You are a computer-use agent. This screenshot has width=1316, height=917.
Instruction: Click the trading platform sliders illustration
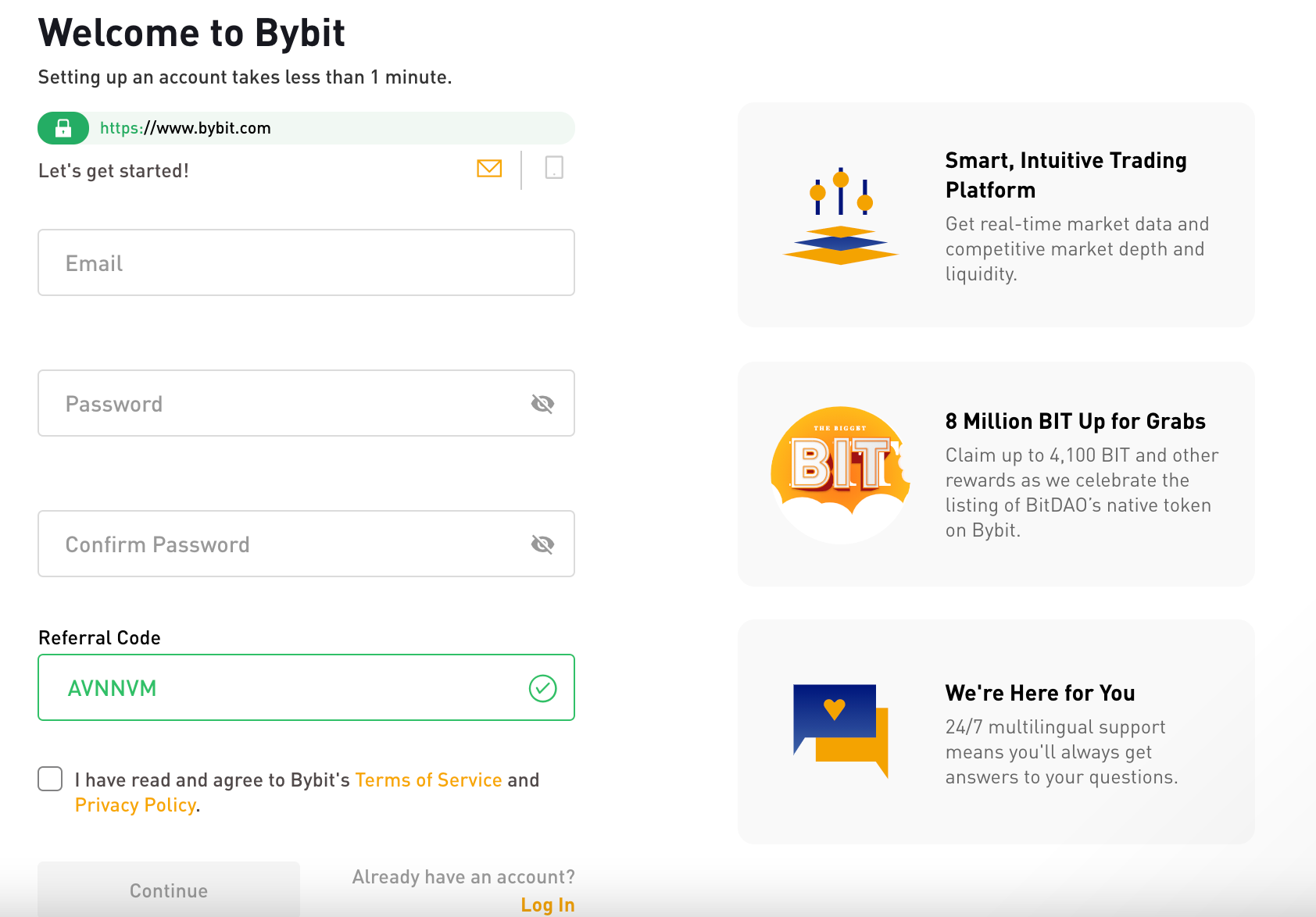click(x=841, y=216)
